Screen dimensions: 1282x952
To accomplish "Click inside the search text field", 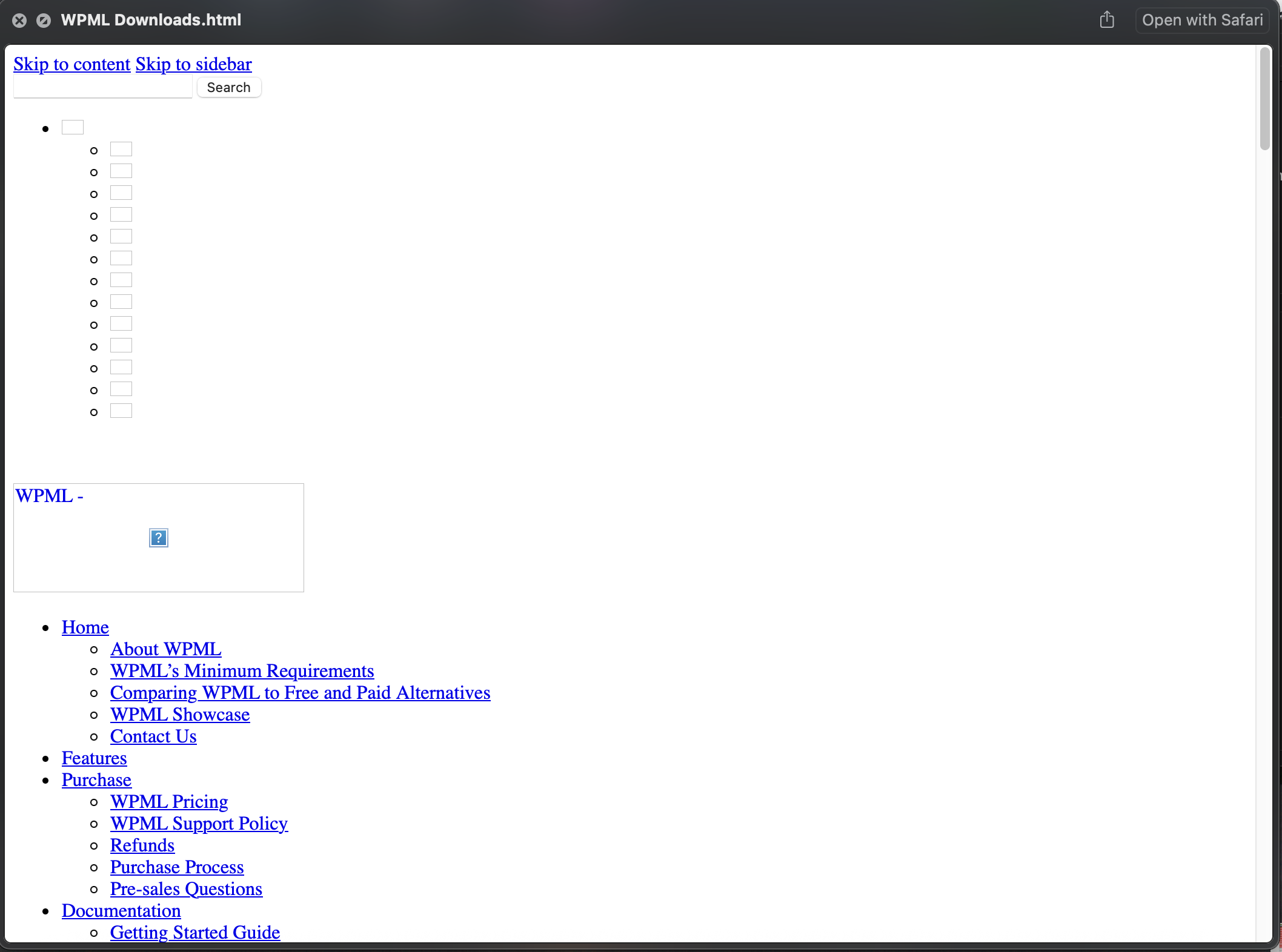I will [x=103, y=87].
